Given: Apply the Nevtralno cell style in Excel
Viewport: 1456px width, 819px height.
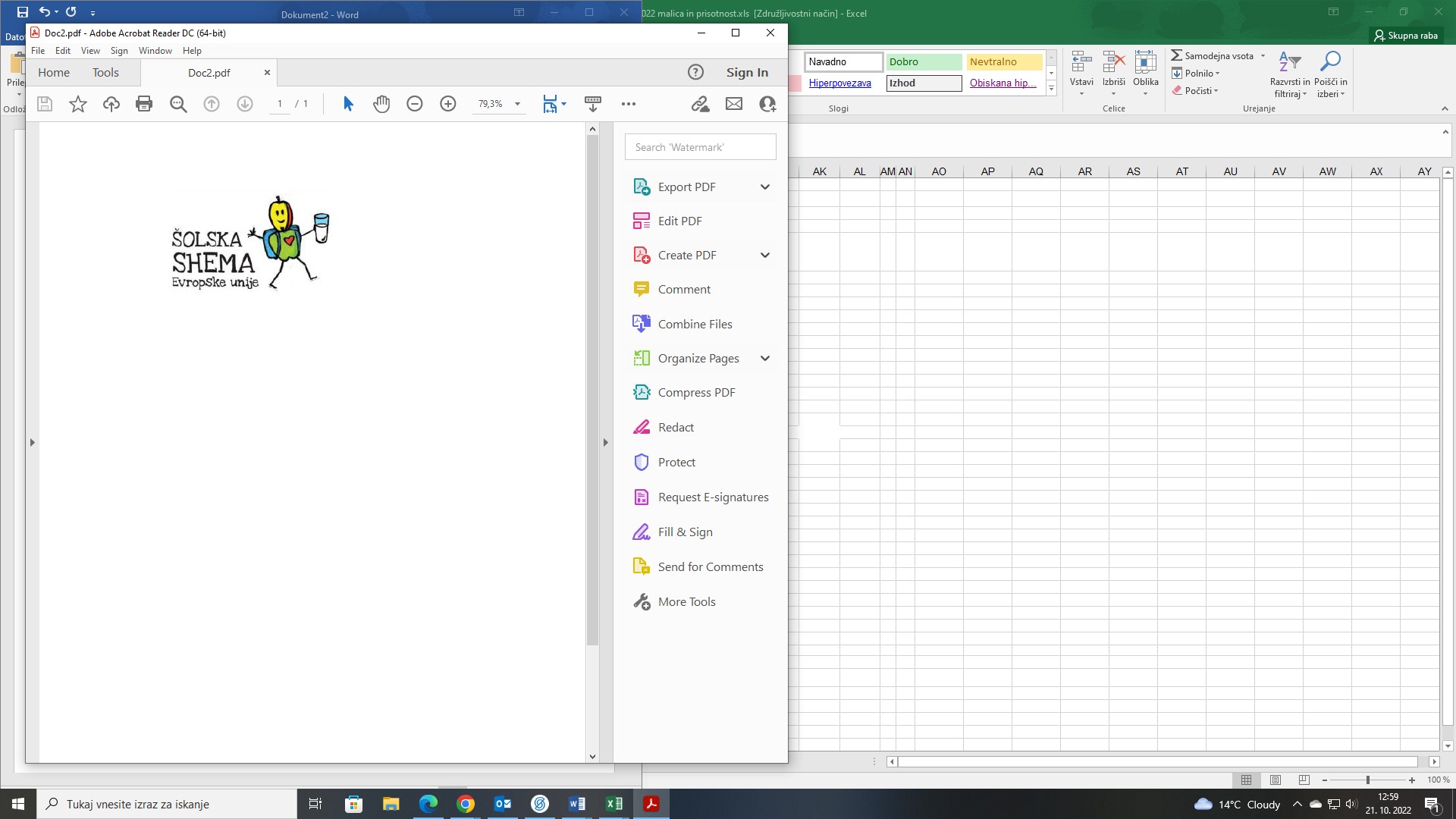Looking at the screenshot, I should [x=1004, y=62].
